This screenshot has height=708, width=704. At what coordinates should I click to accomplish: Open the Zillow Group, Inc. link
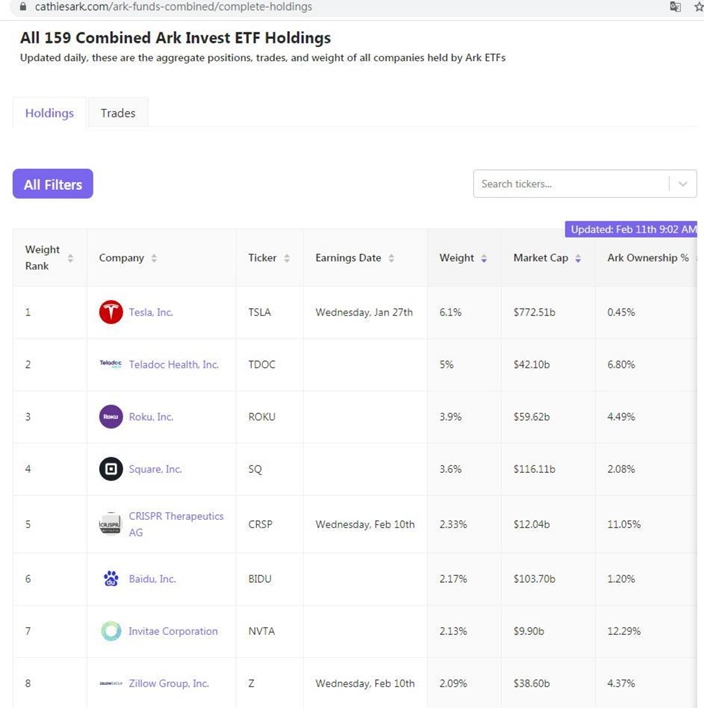(x=169, y=683)
